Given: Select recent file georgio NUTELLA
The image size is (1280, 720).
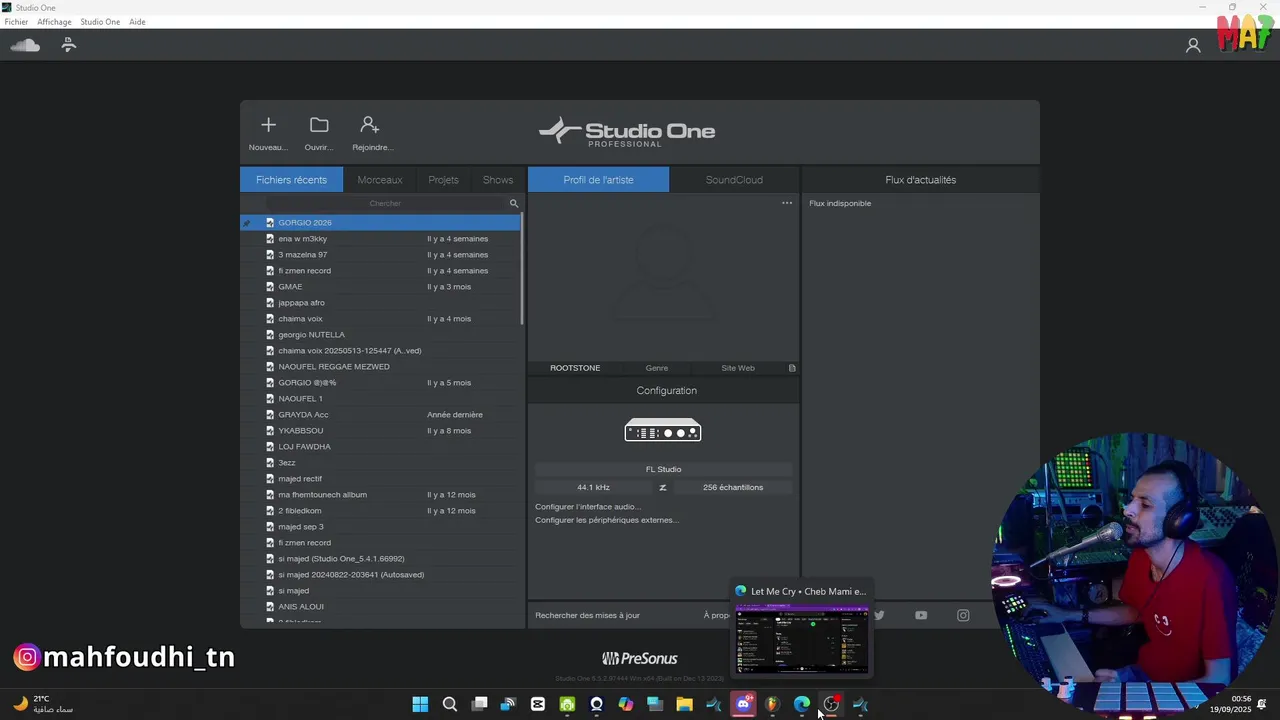Looking at the screenshot, I should [380, 335].
